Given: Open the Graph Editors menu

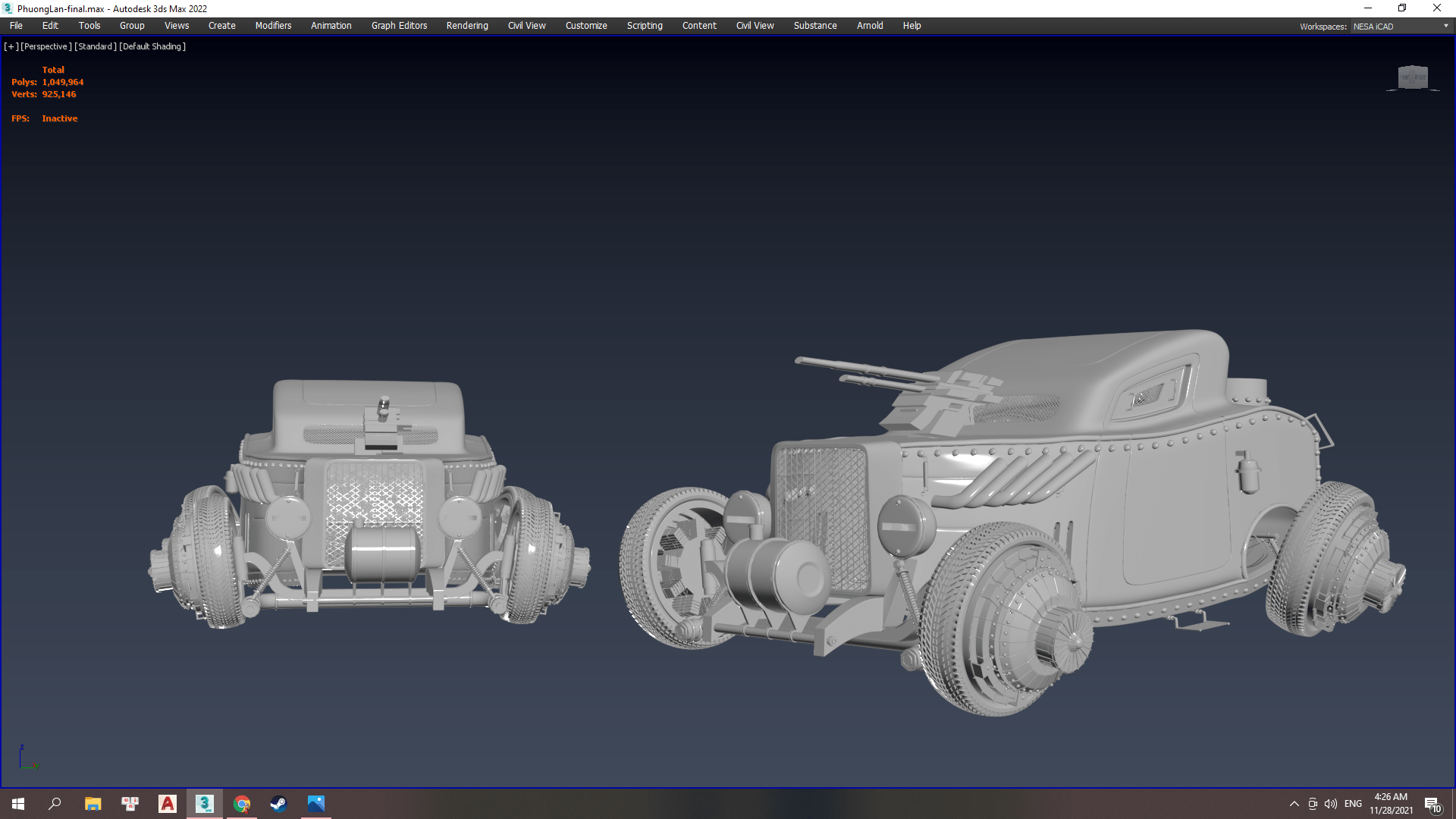Looking at the screenshot, I should pyautogui.click(x=399, y=26).
